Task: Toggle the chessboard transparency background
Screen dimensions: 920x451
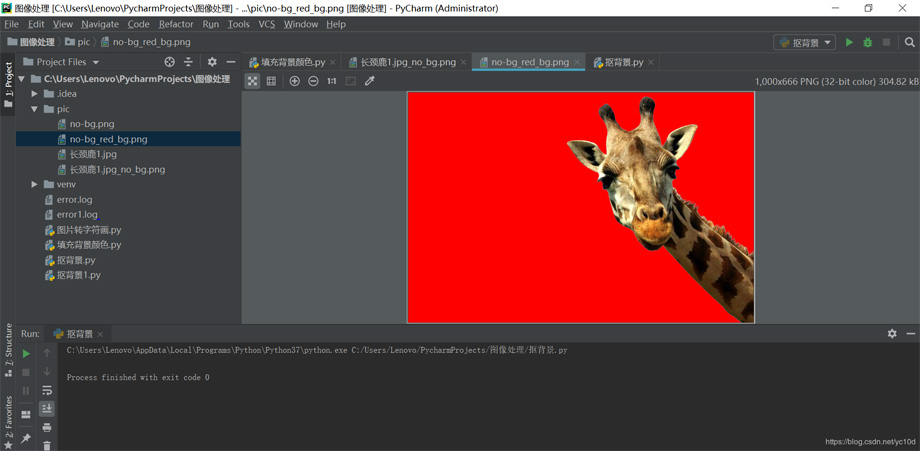Action: point(252,81)
